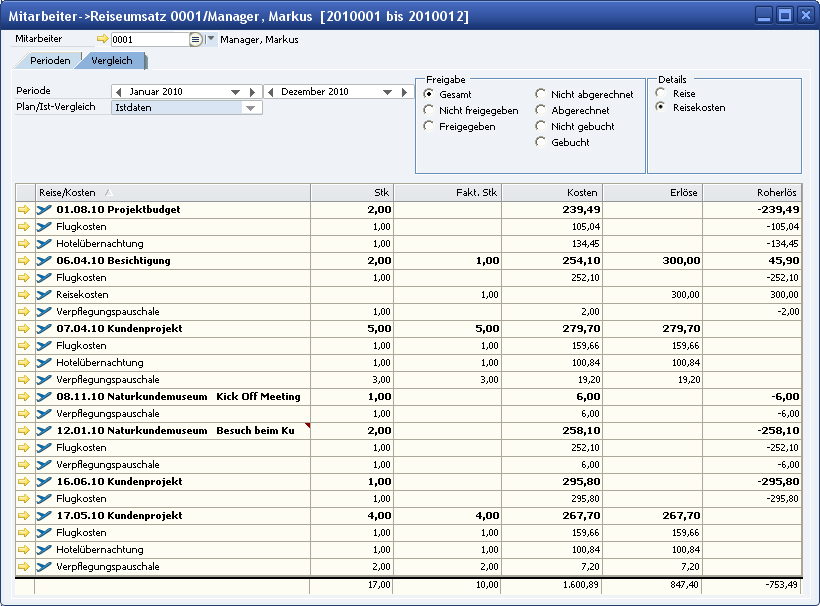Select the Vergleich tab
Viewport: 820px width, 606px height.
coord(111,61)
